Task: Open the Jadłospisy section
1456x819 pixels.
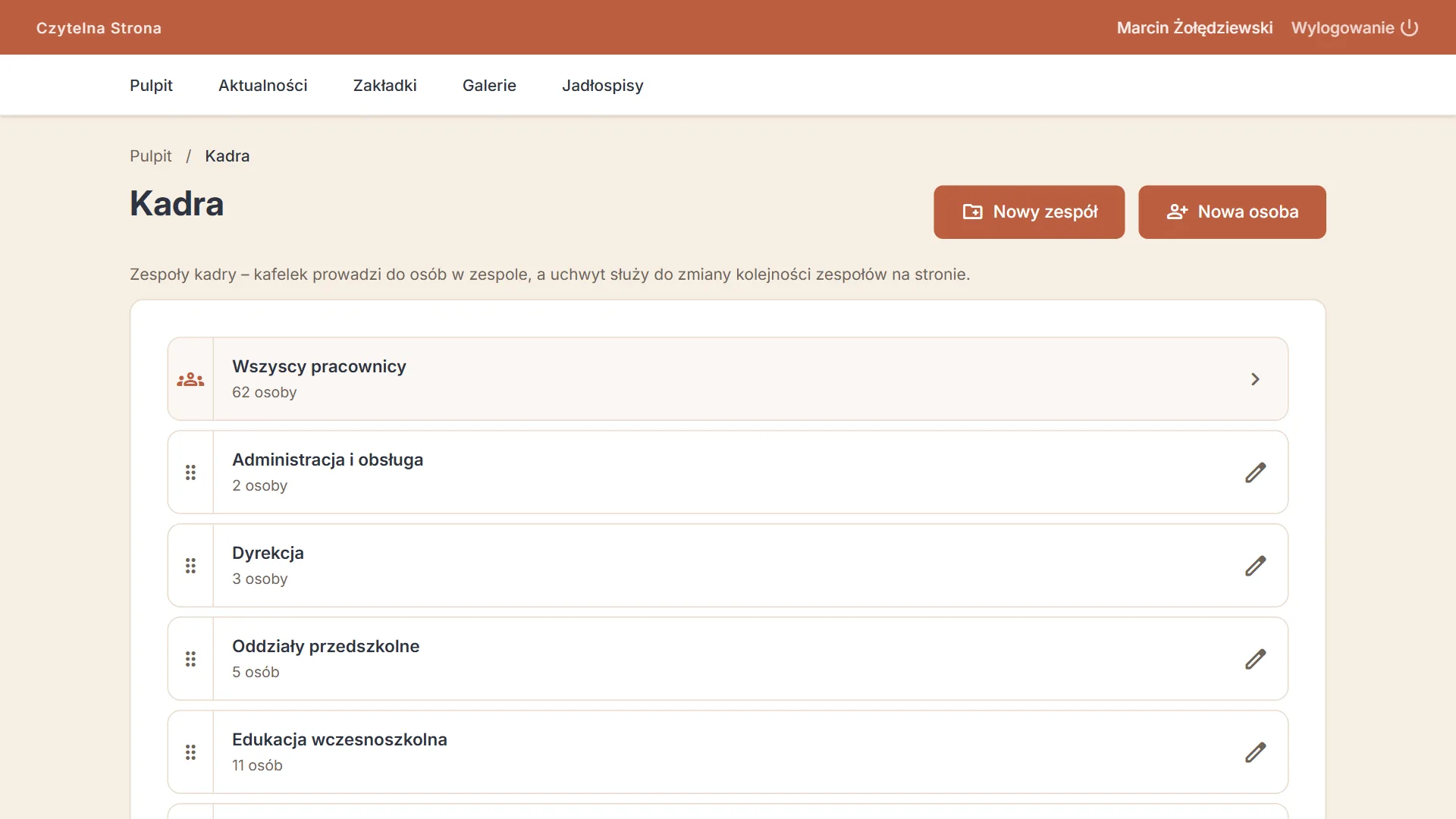Action: (x=602, y=86)
